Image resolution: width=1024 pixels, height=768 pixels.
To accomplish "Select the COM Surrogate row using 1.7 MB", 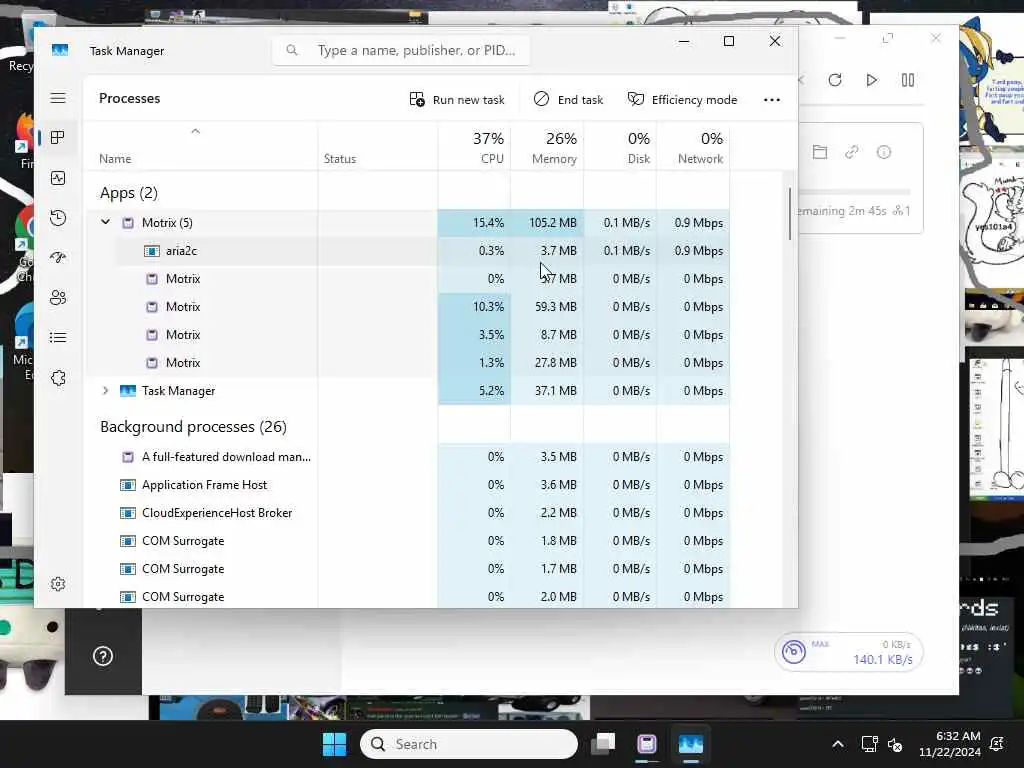I will point(408,569).
